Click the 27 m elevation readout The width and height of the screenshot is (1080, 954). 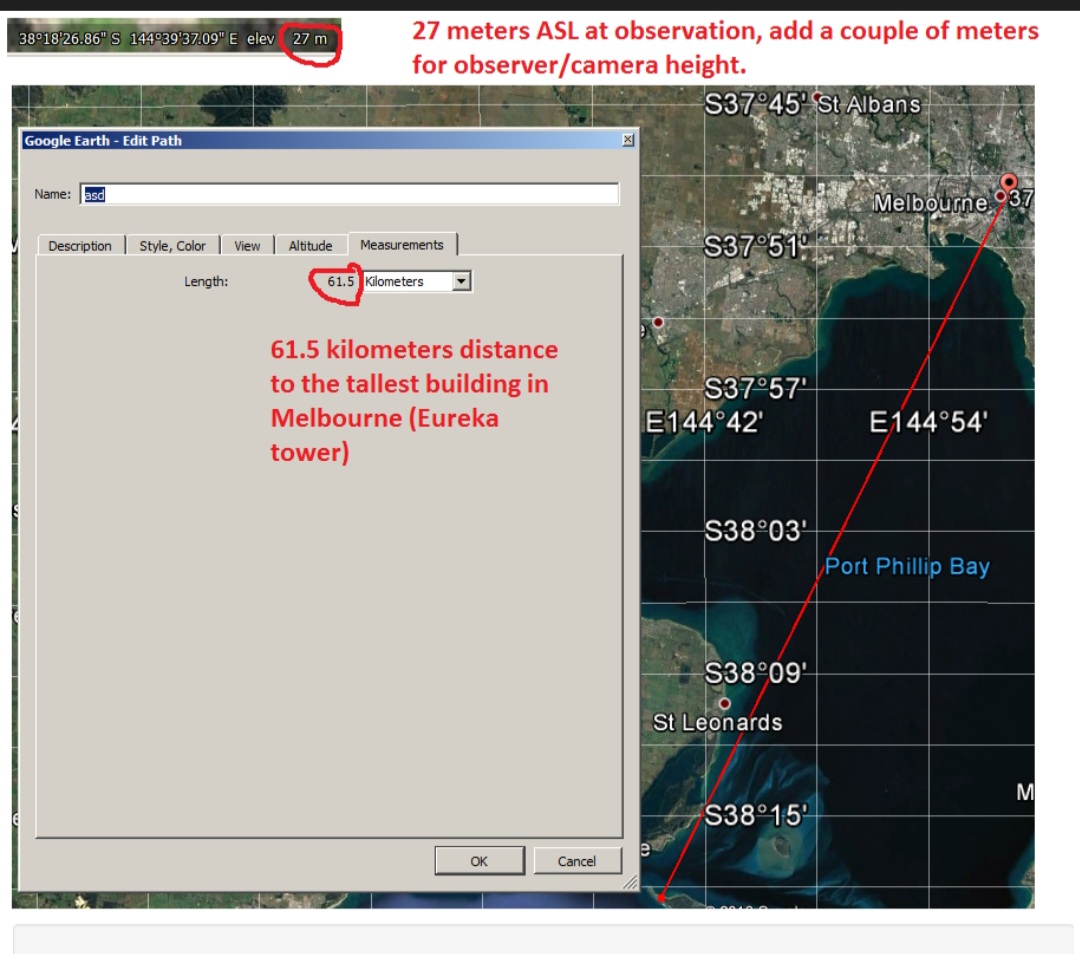point(309,39)
